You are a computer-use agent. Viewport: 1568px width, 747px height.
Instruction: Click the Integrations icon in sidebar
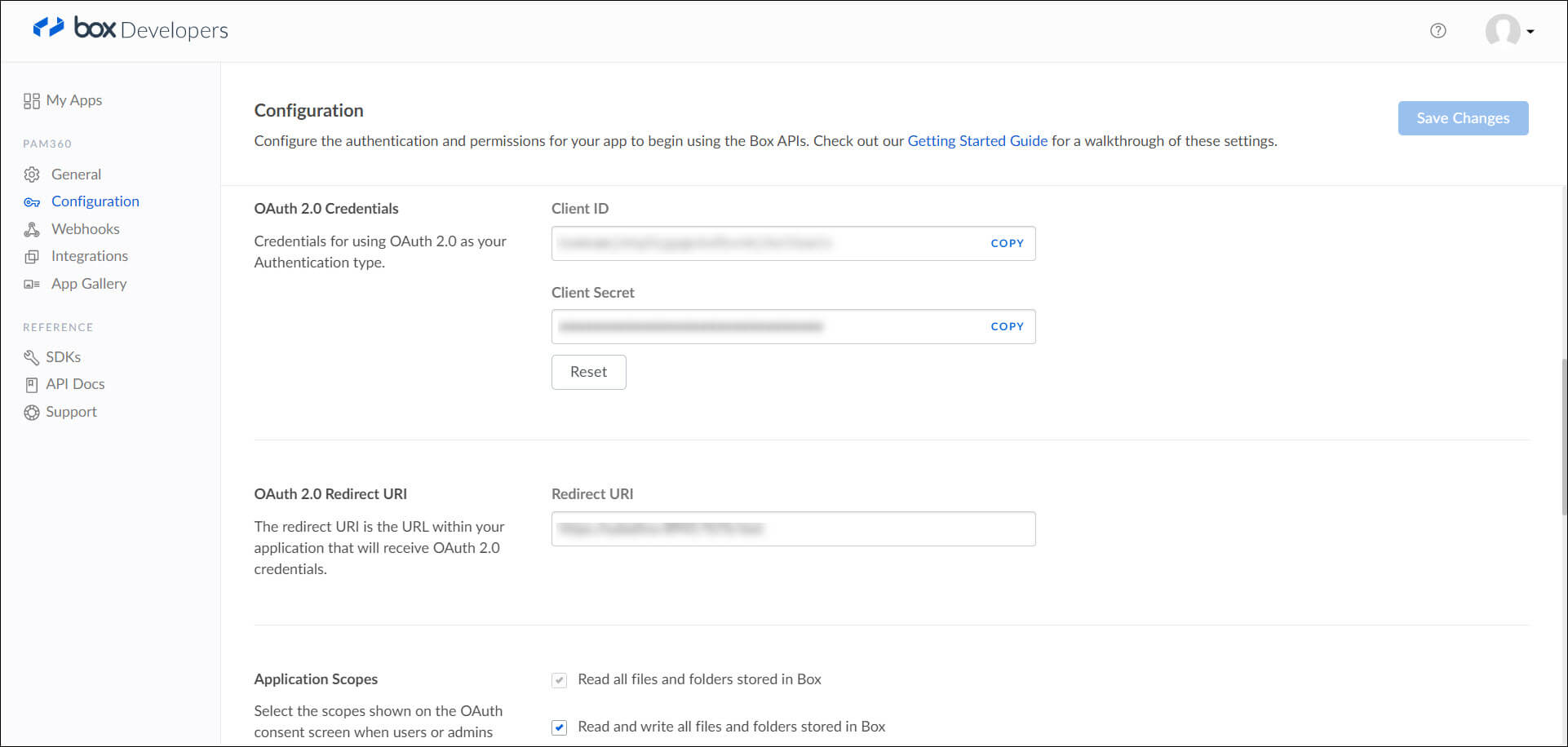pyautogui.click(x=32, y=257)
